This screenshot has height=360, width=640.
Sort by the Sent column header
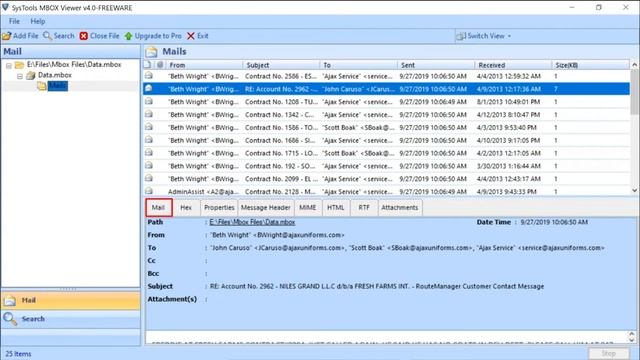point(436,65)
